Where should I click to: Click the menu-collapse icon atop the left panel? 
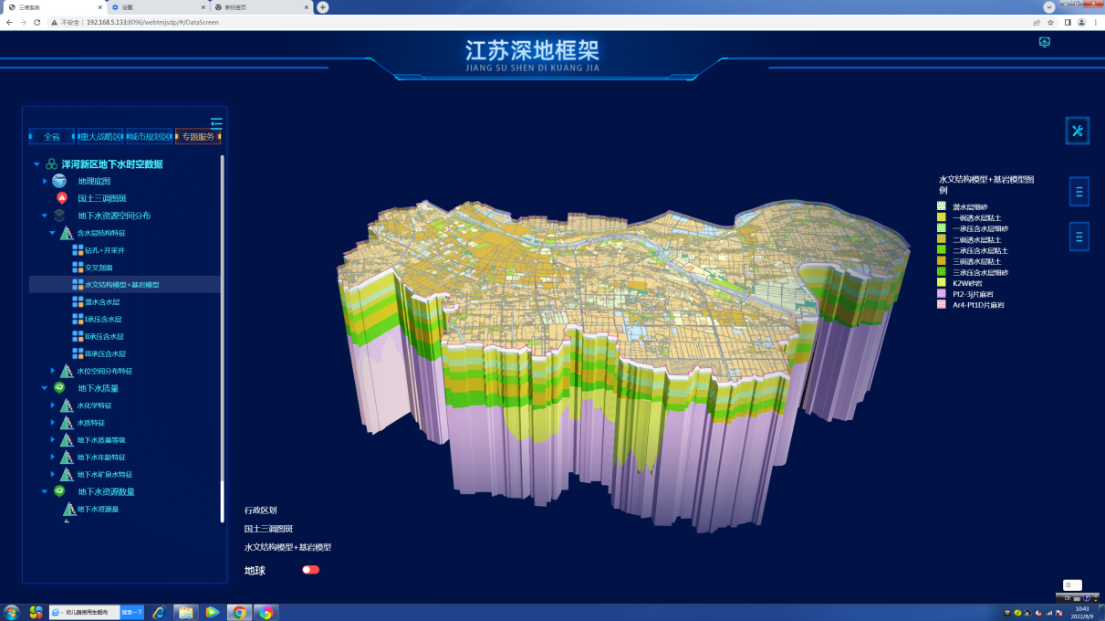(x=216, y=123)
